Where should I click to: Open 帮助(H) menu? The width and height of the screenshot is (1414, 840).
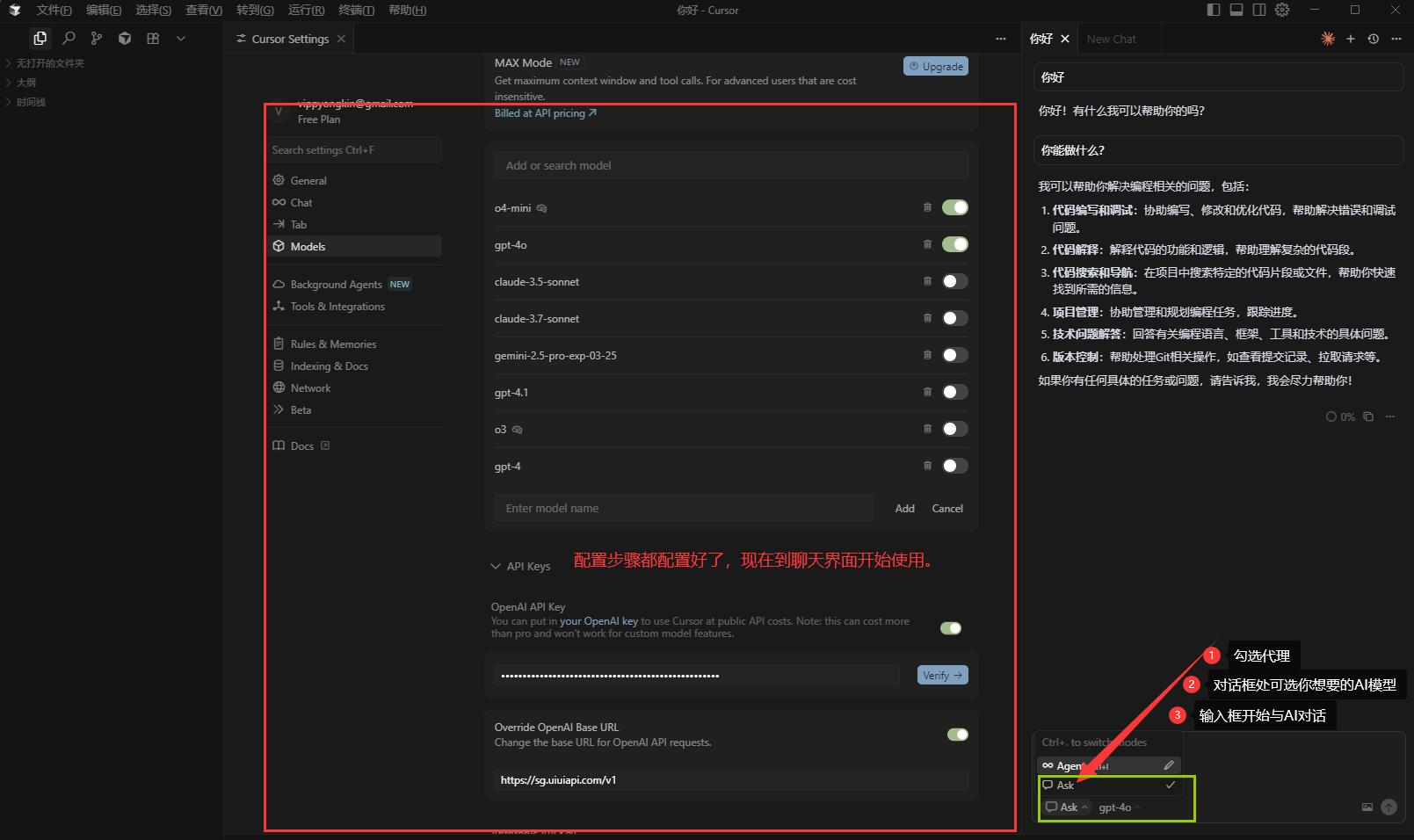coord(407,10)
